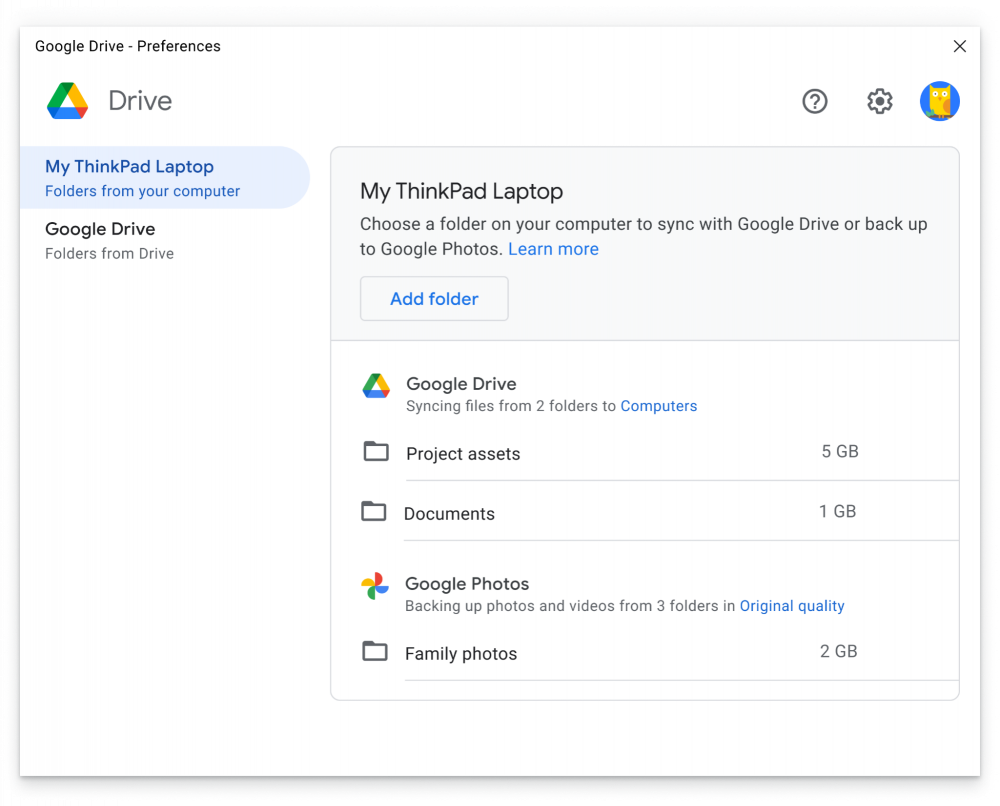
Task: Click the My ThinkPad Laptop panel heading
Action: [x=461, y=191]
